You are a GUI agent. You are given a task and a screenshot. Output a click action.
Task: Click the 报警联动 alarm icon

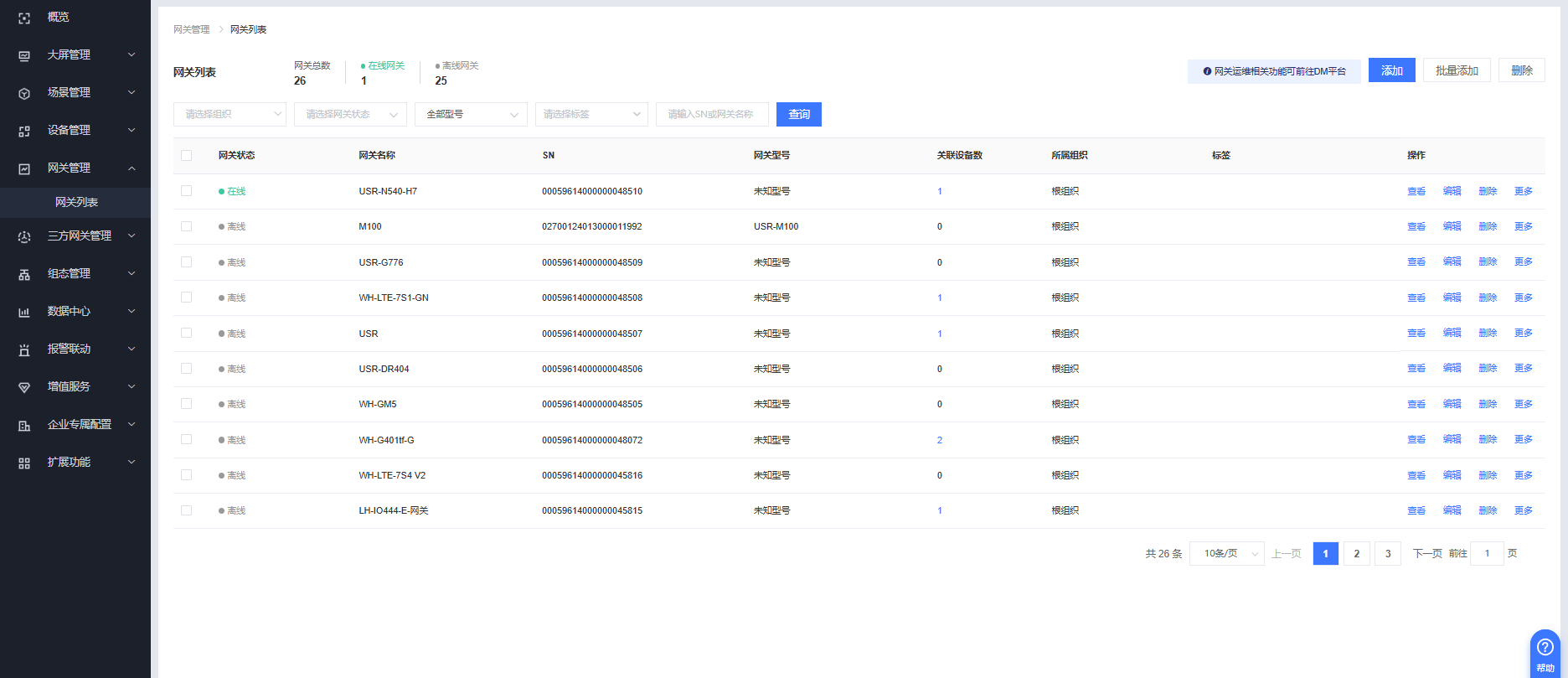point(24,349)
